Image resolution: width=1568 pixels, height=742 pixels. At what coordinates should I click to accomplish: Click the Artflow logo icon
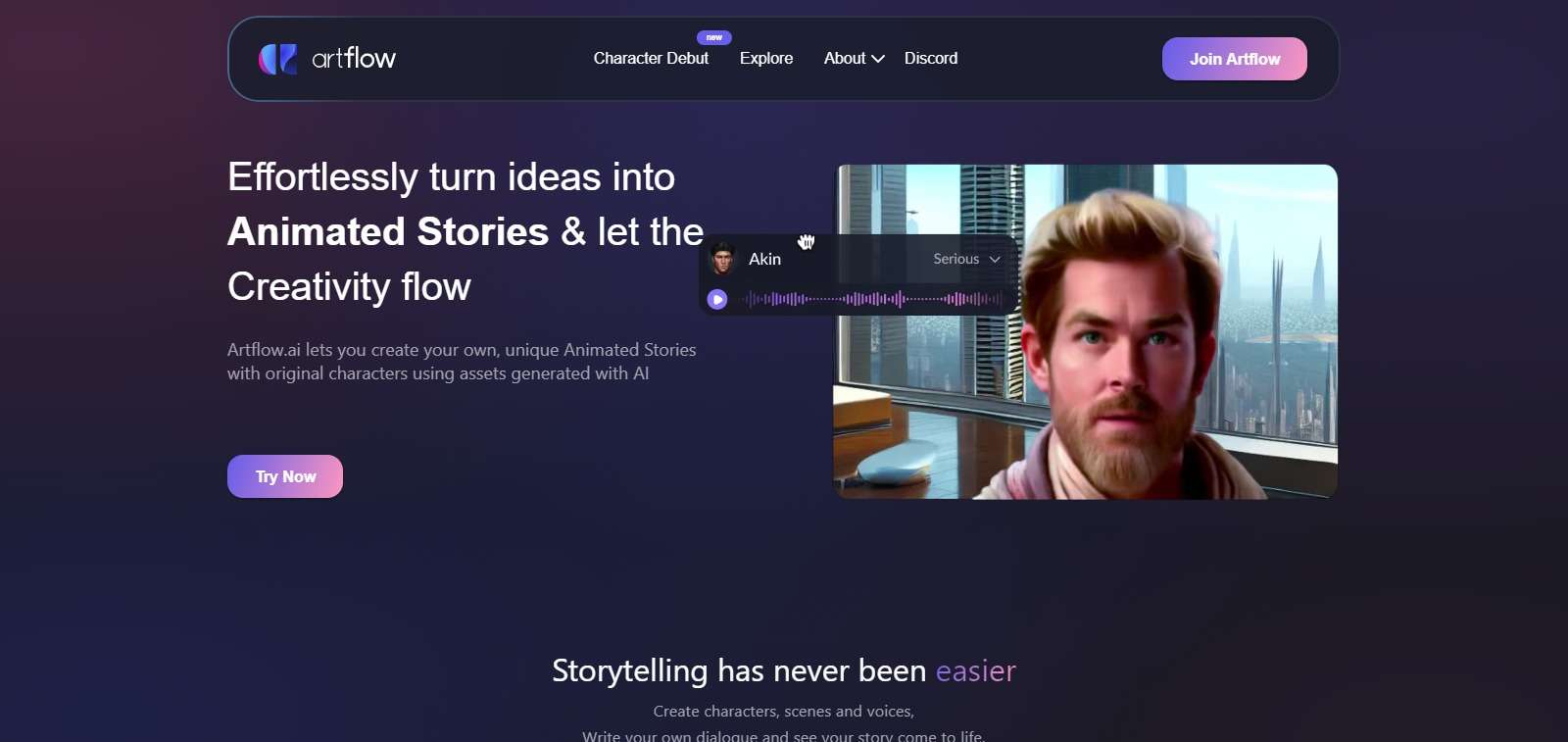pos(277,59)
